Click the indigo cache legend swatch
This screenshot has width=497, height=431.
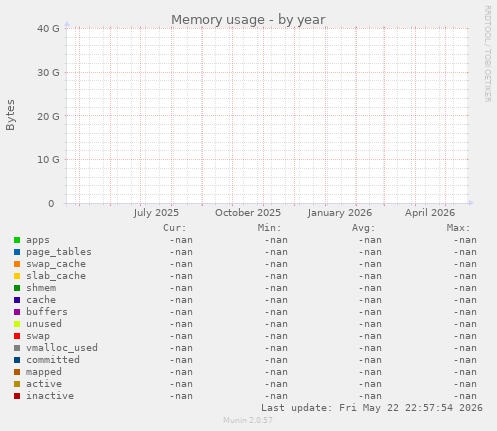(x=17, y=300)
